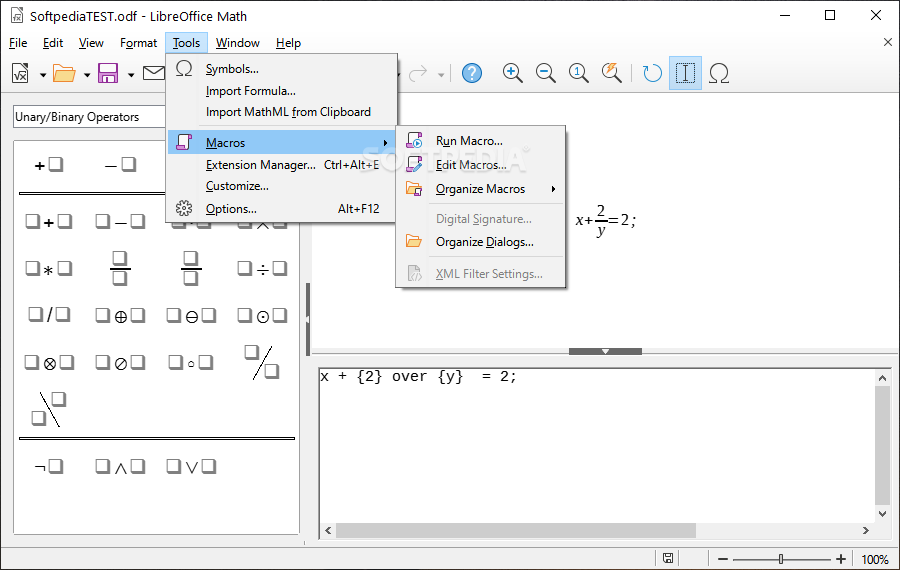Click the zoom slider minus button
The width and height of the screenshot is (900, 570).
pos(723,559)
